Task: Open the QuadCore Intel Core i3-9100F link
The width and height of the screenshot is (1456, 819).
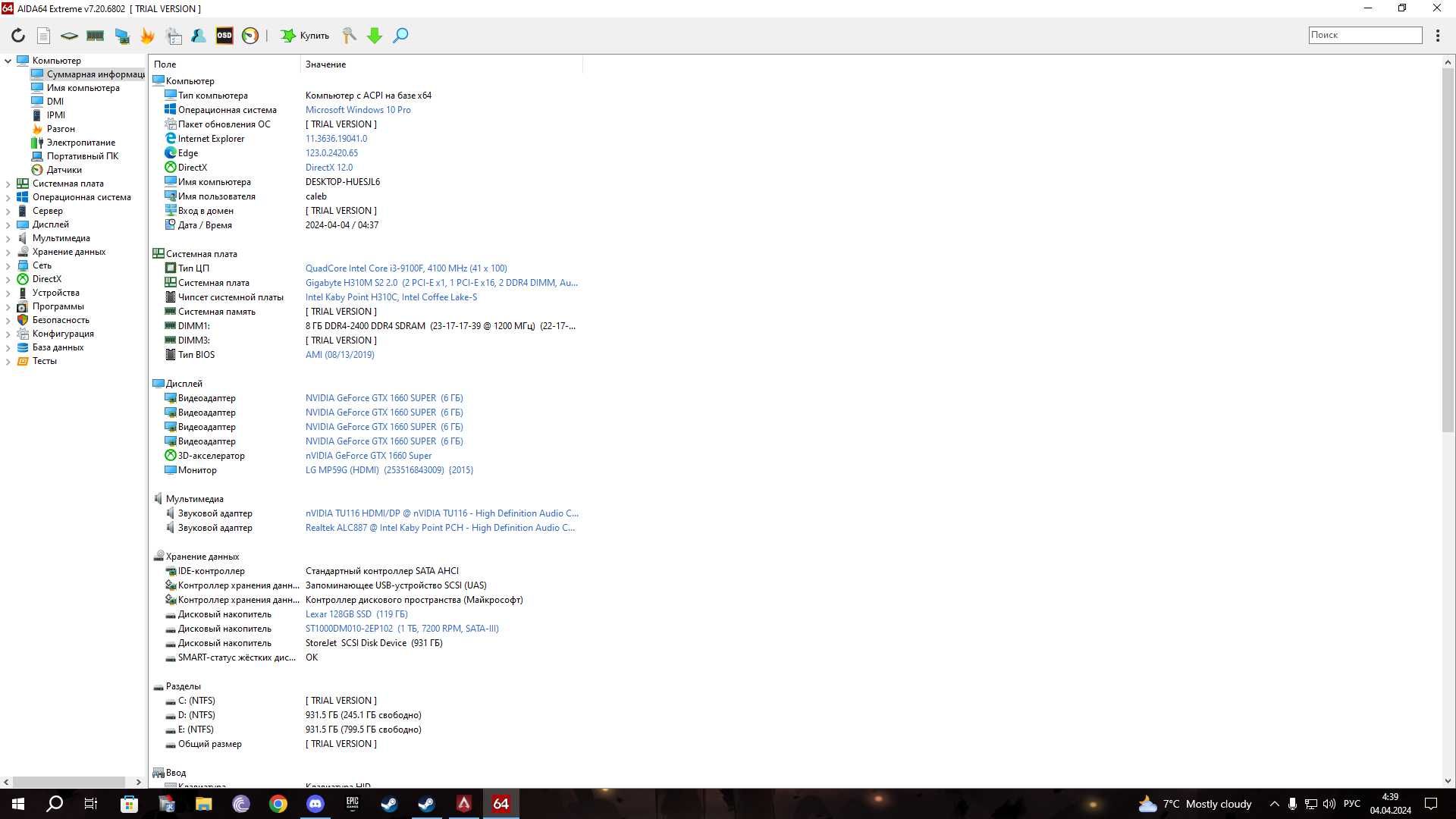Action: tap(406, 268)
